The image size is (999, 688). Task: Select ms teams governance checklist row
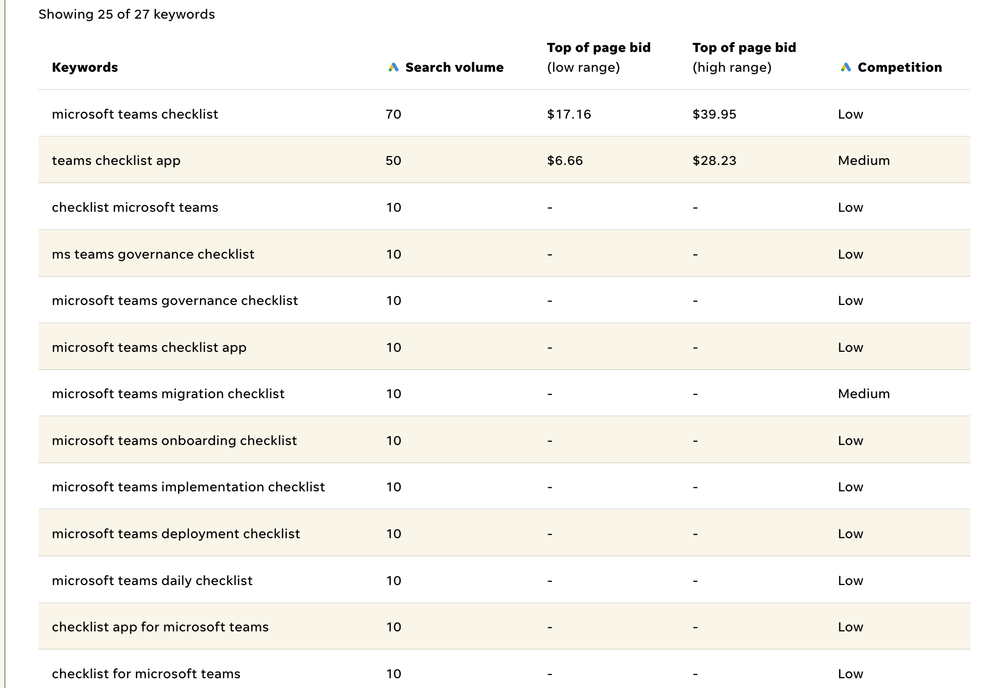click(x=504, y=254)
